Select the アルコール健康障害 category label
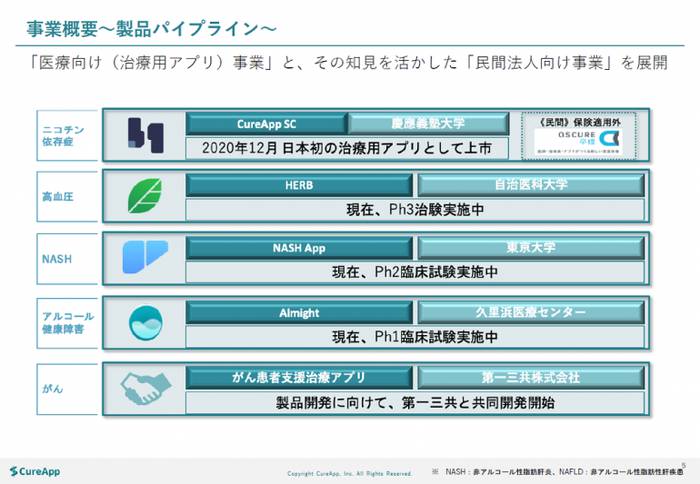Screen dimensions: 700x484 click(x=68, y=323)
